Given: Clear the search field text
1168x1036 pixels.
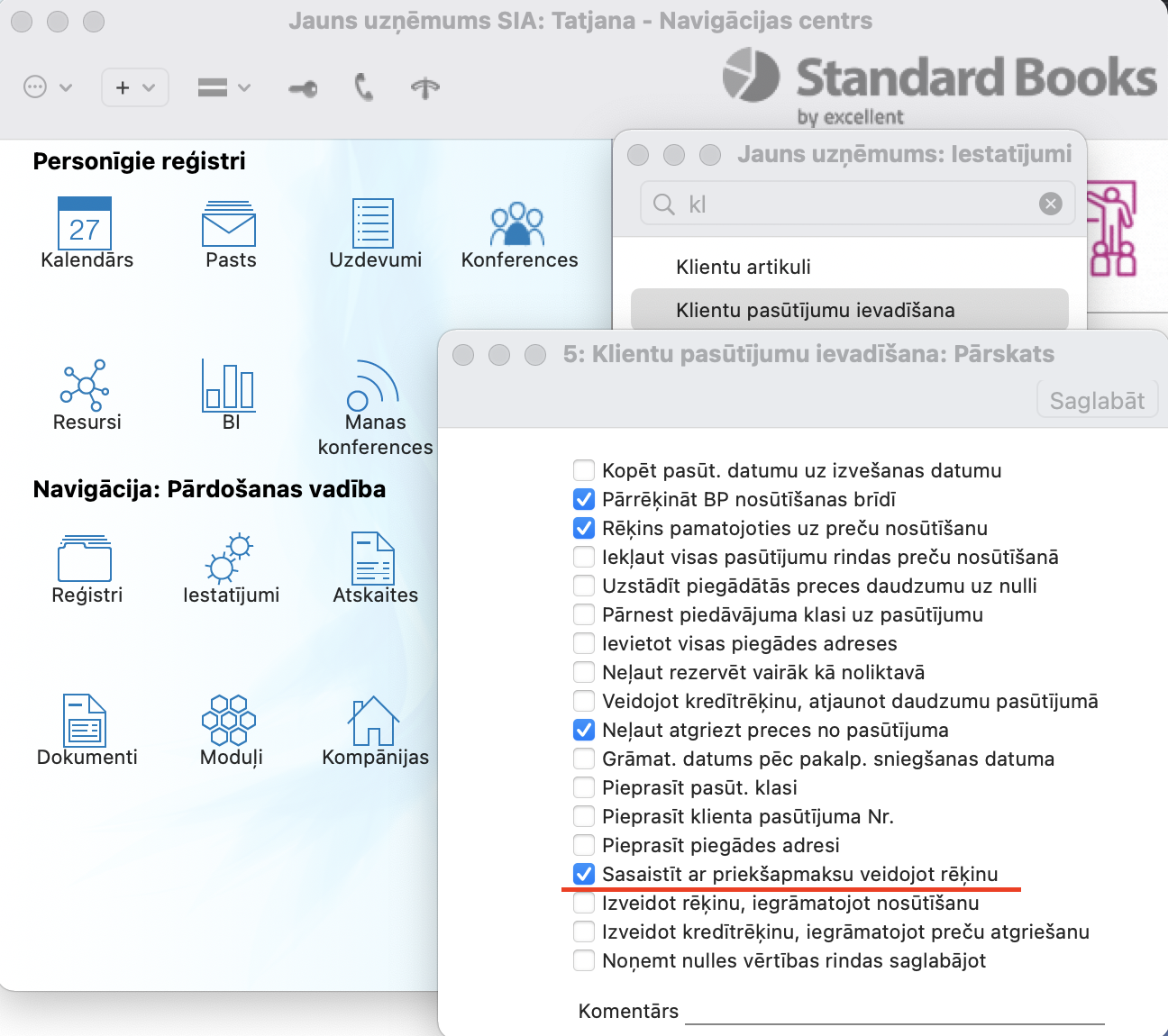Looking at the screenshot, I should [x=1050, y=204].
